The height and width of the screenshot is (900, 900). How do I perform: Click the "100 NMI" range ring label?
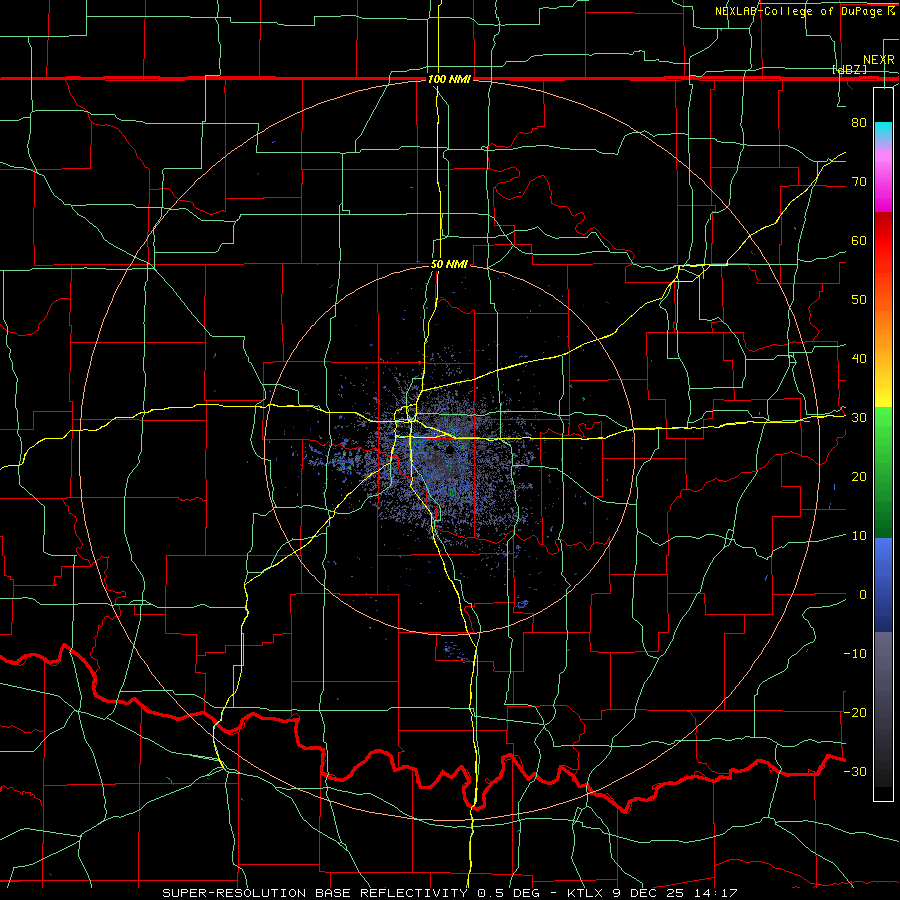click(x=449, y=79)
